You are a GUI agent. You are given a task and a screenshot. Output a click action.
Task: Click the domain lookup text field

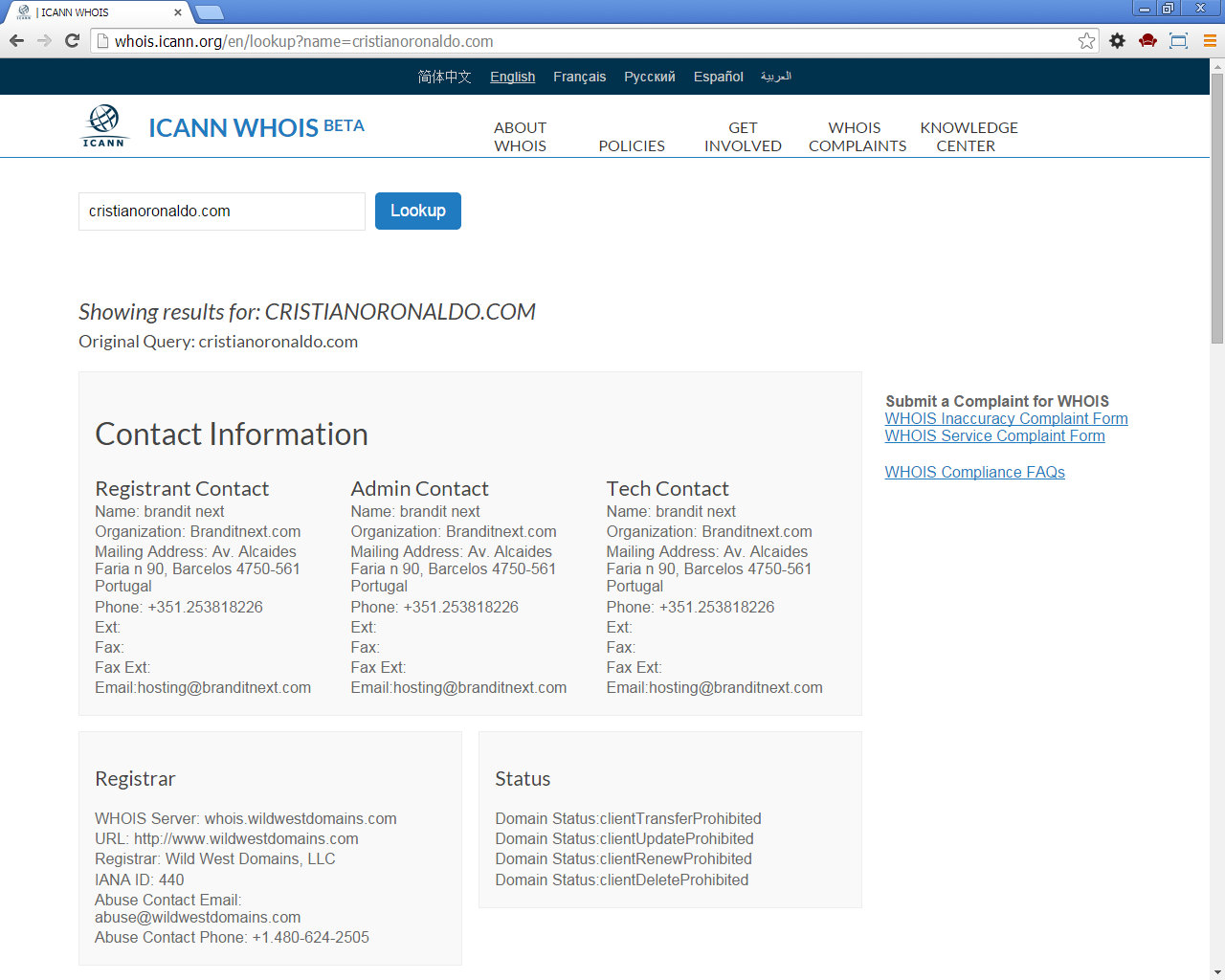click(x=222, y=212)
